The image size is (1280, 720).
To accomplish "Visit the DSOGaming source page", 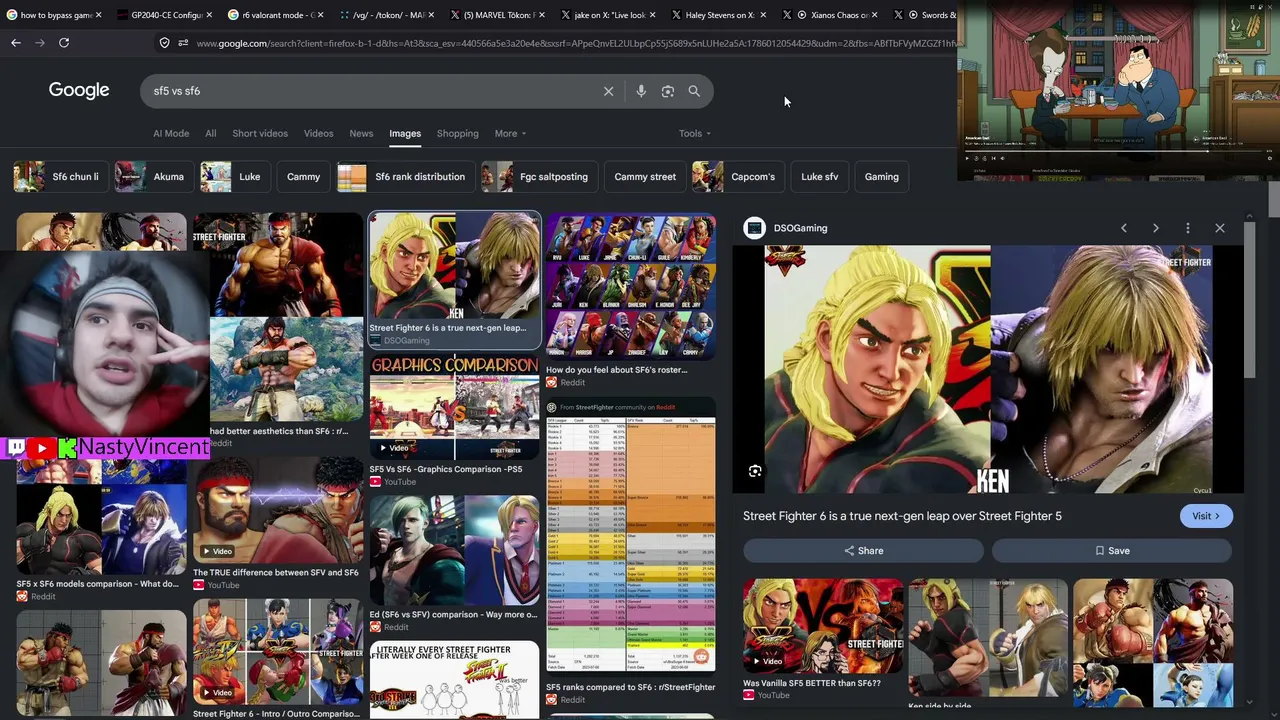I will click(1206, 516).
